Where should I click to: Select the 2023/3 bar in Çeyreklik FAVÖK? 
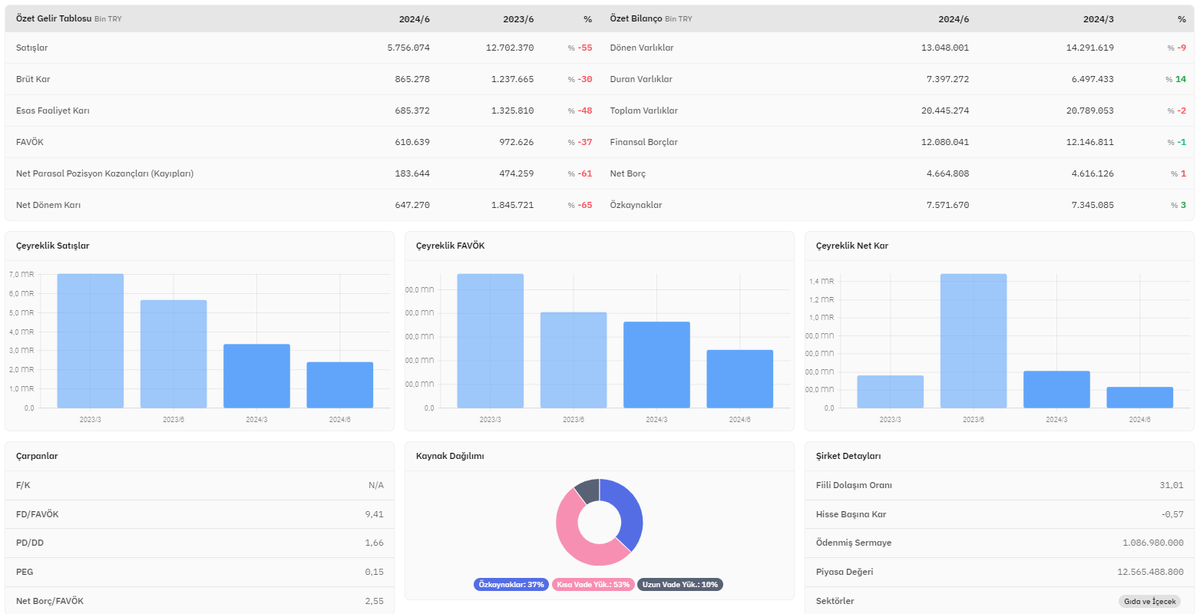(x=490, y=341)
